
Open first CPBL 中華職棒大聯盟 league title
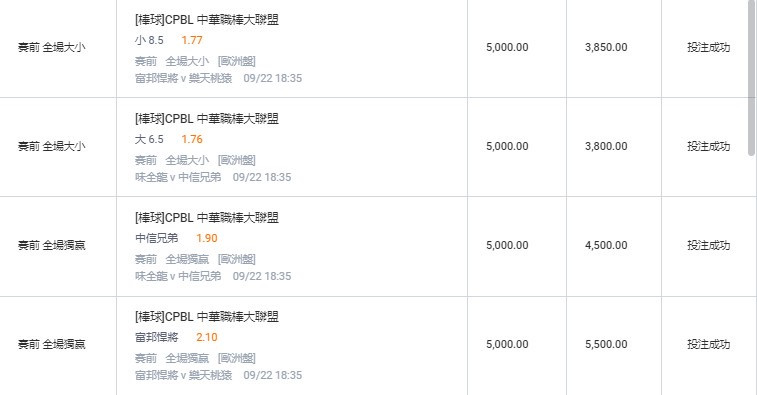click(x=207, y=20)
